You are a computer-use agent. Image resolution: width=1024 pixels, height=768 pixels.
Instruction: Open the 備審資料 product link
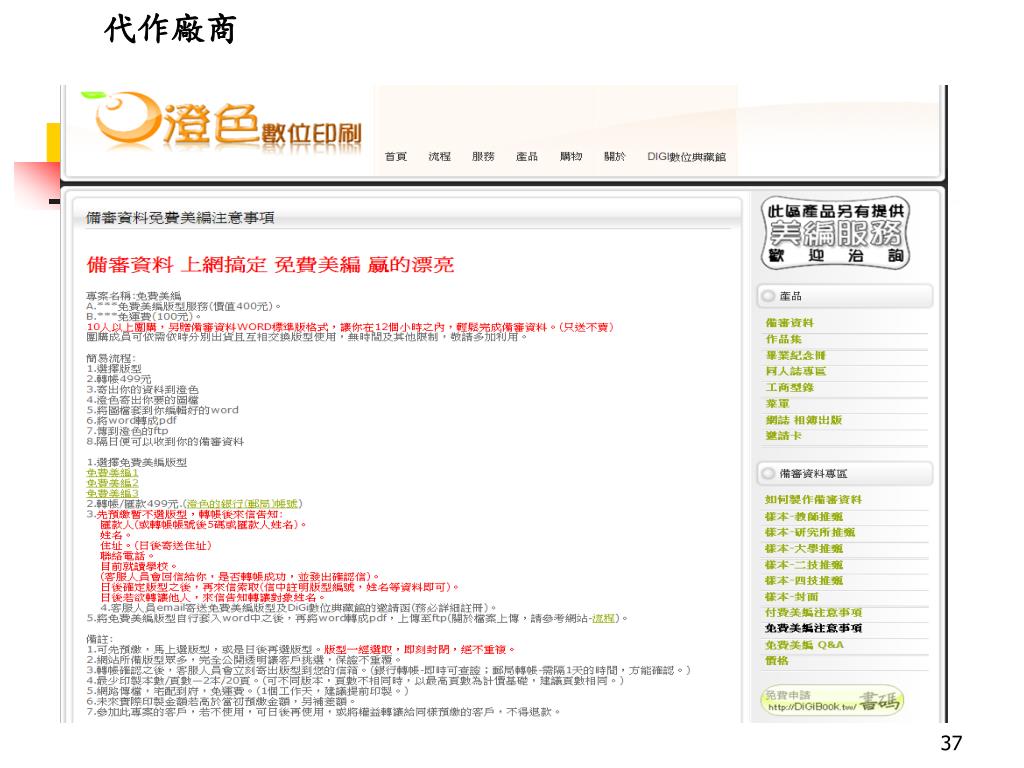point(790,323)
